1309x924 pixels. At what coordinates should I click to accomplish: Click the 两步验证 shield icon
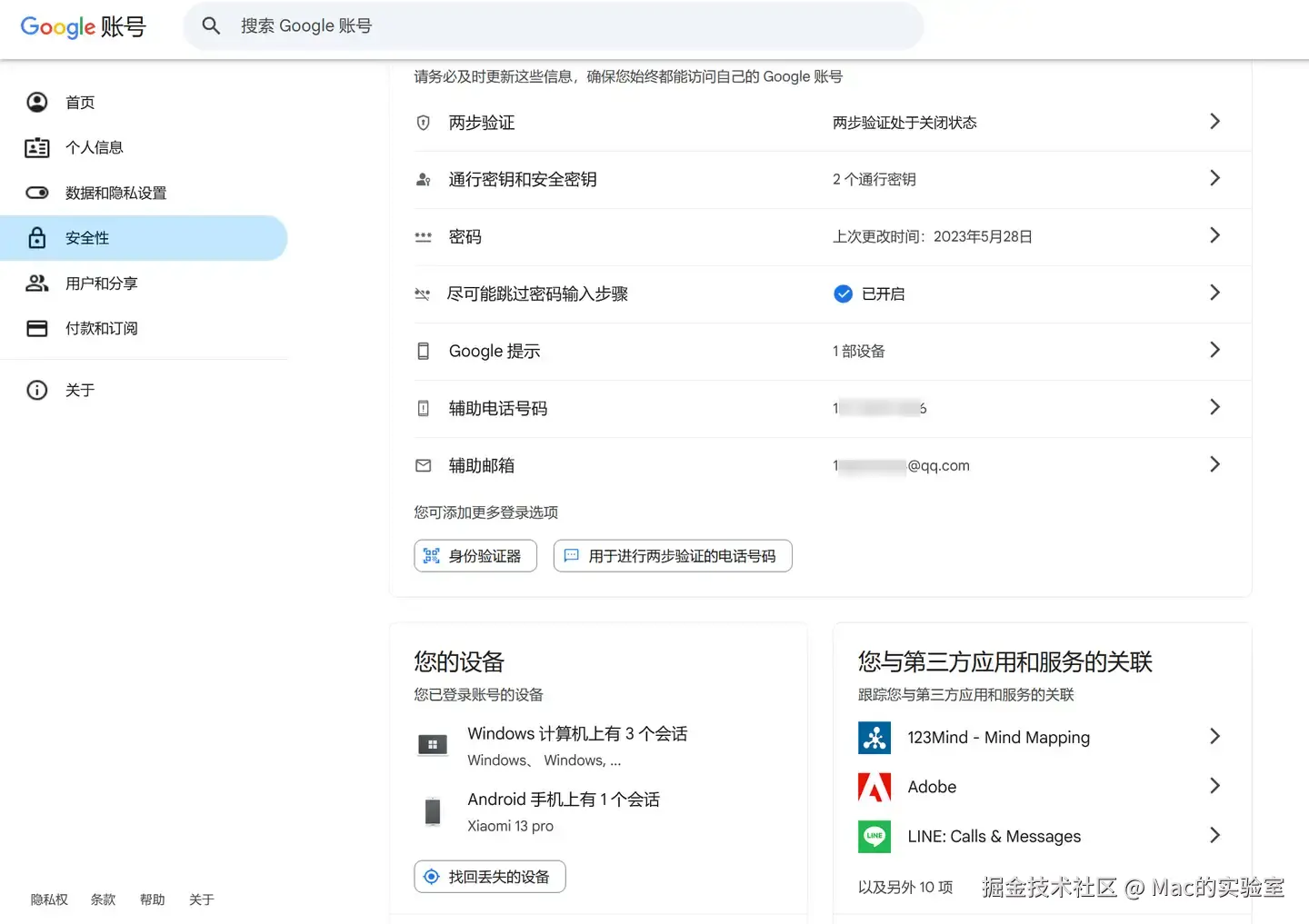[x=423, y=123]
